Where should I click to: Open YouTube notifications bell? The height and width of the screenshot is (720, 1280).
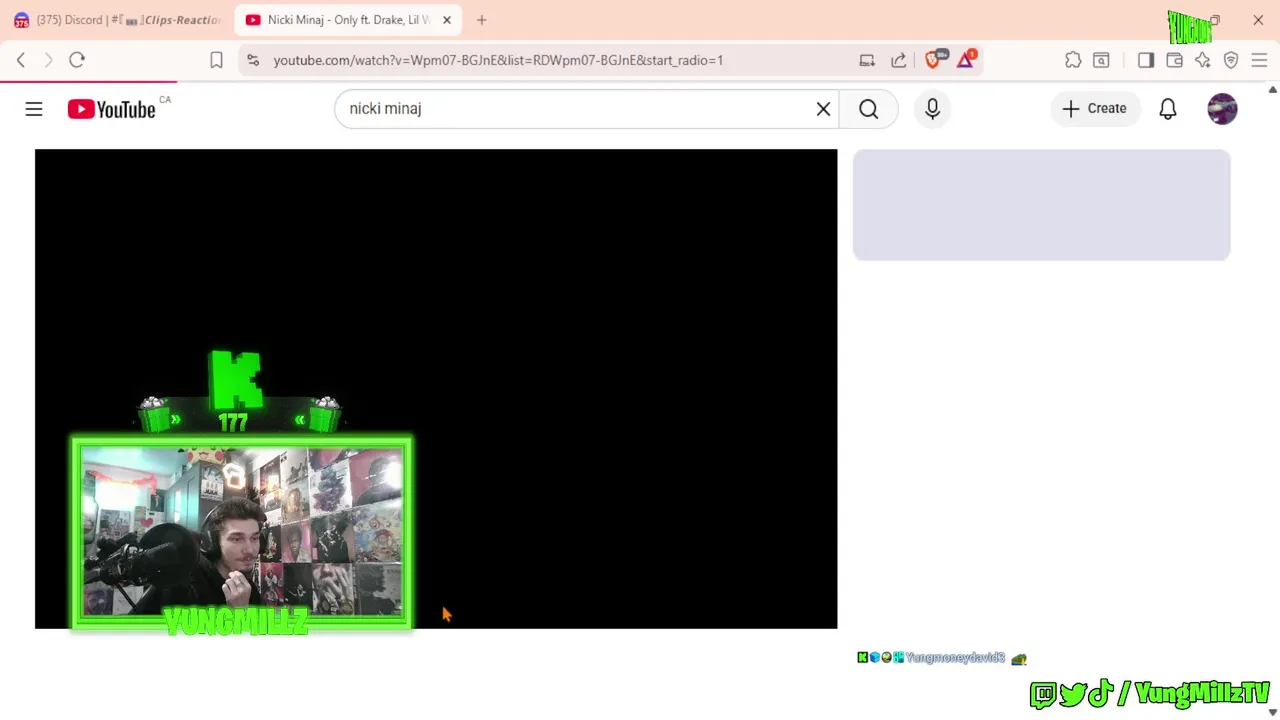[1167, 109]
